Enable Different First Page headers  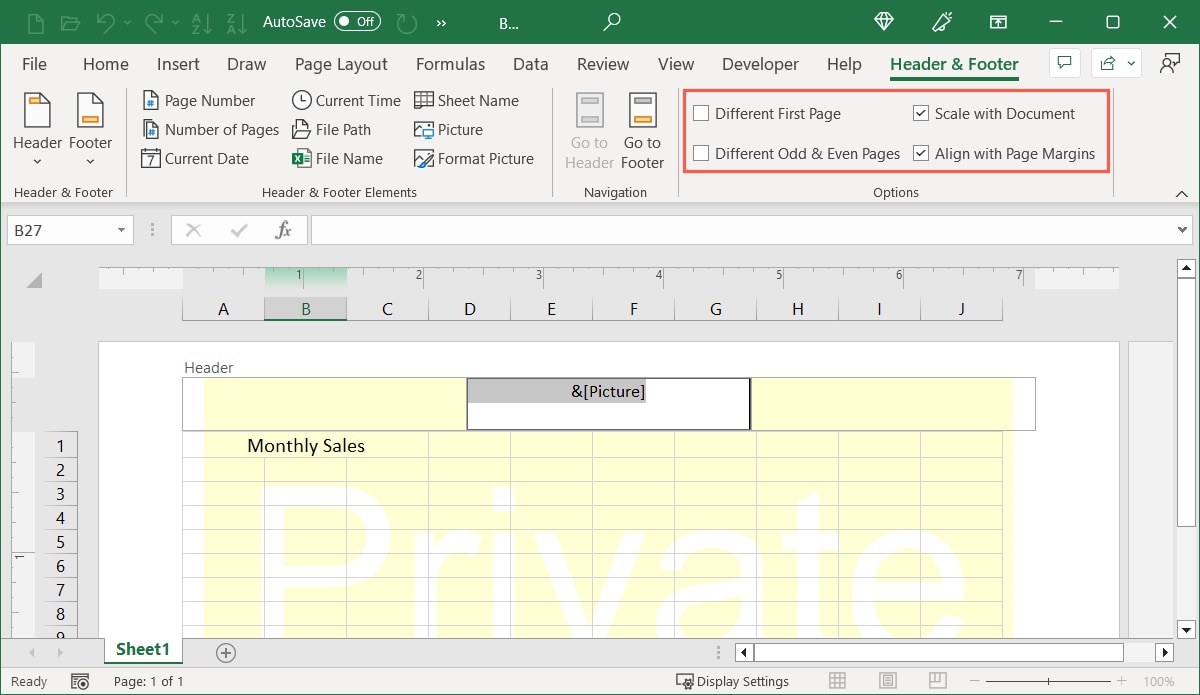(x=701, y=113)
